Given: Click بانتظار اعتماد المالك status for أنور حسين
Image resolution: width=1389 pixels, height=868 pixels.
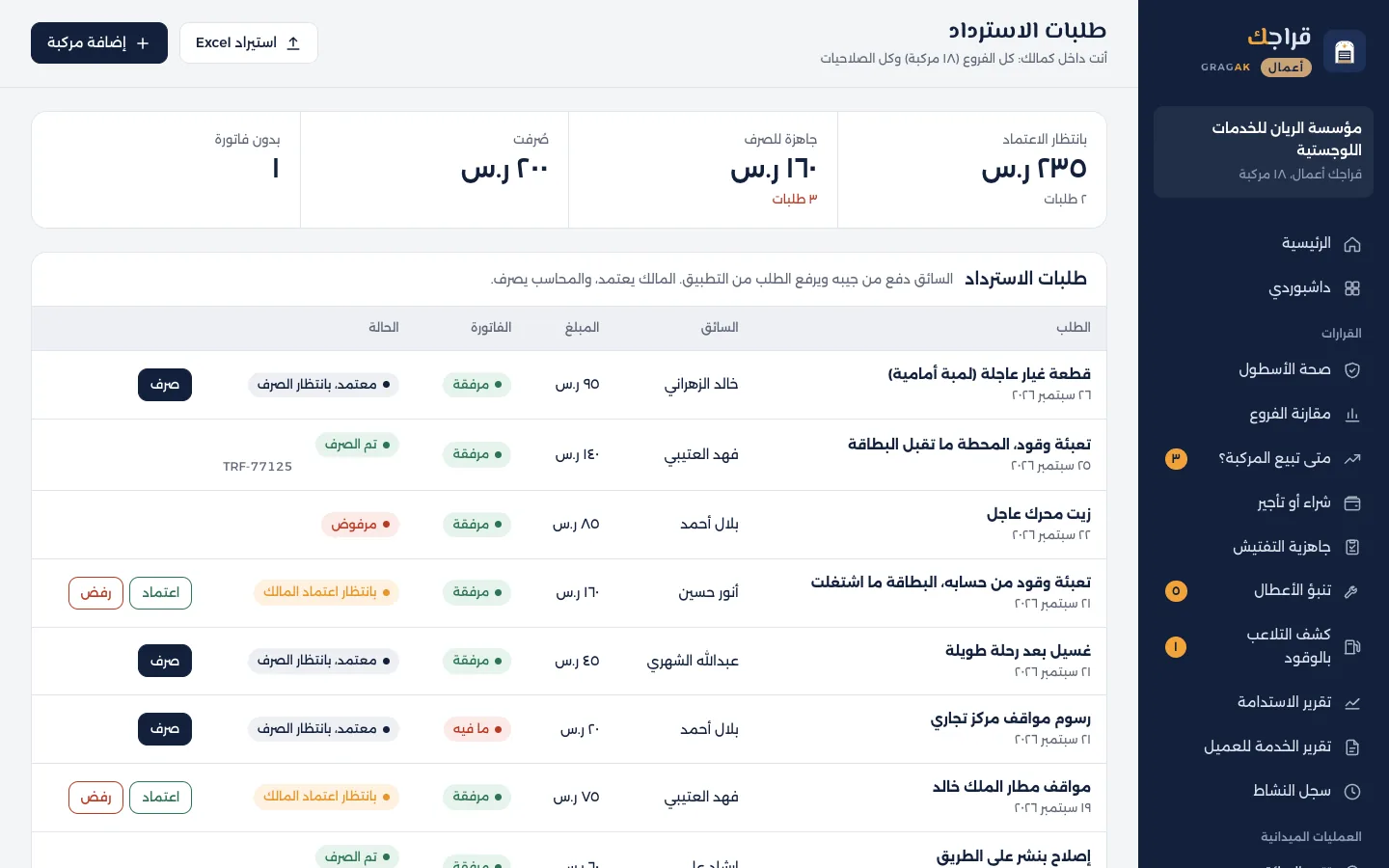Looking at the screenshot, I should pos(326,592).
